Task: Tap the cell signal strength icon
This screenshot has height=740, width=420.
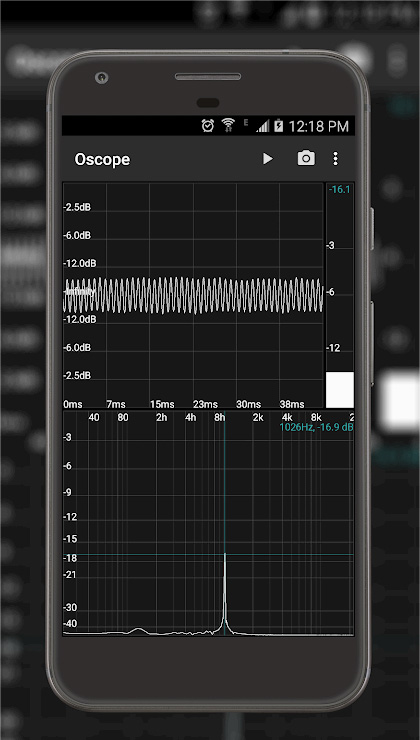Action: point(262,126)
